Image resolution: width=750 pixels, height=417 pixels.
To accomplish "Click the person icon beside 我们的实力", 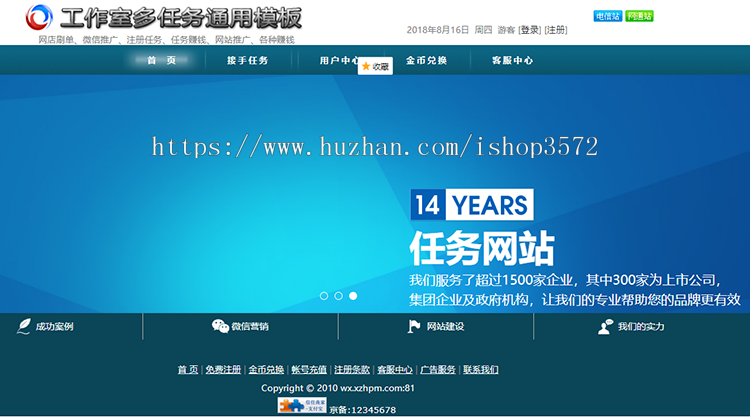I will (606, 327).
